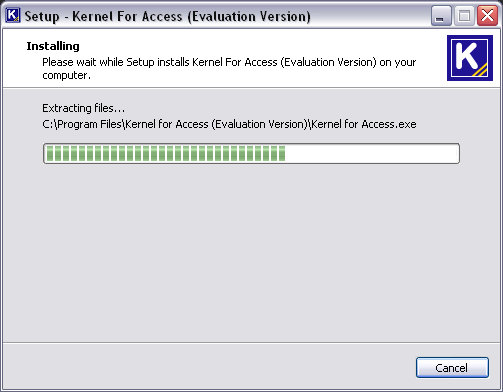Click "(Evaluation Version)" in the window title
This screenshot has height=392, width=503.
point(249,16)
